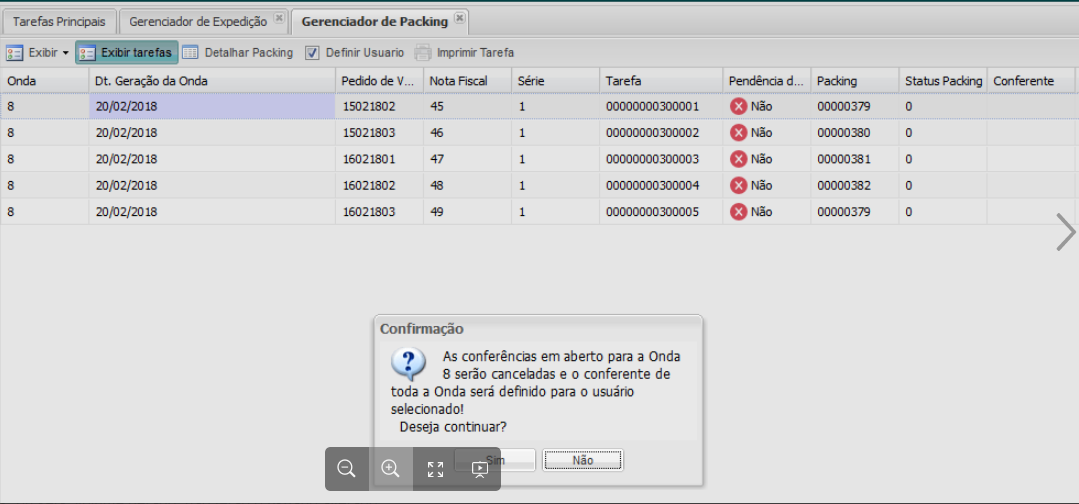Click red X icon for task 00000000300002
This screenshot has height=504, width=1079.
[738, 133]
